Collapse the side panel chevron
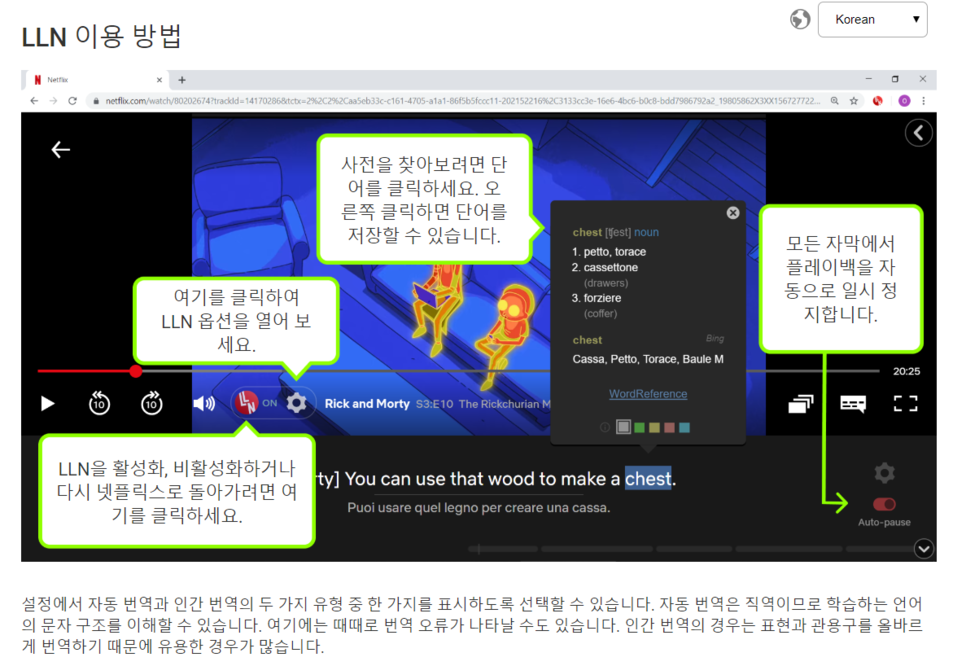 click(918, 132)
